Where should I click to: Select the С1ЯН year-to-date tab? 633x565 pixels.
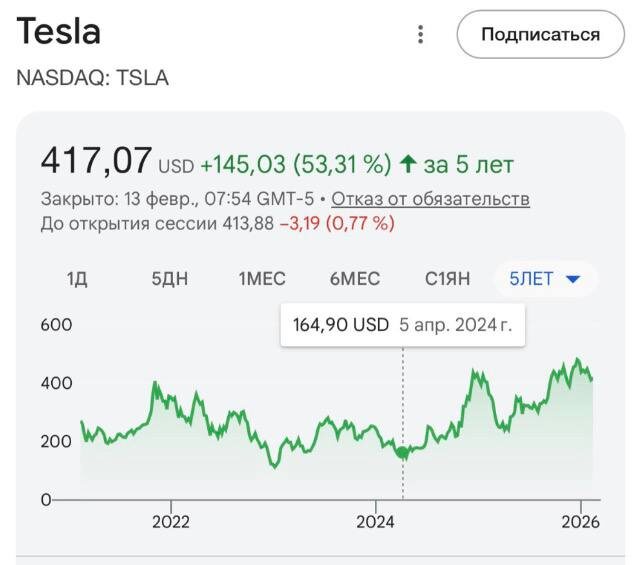(447, 279)
